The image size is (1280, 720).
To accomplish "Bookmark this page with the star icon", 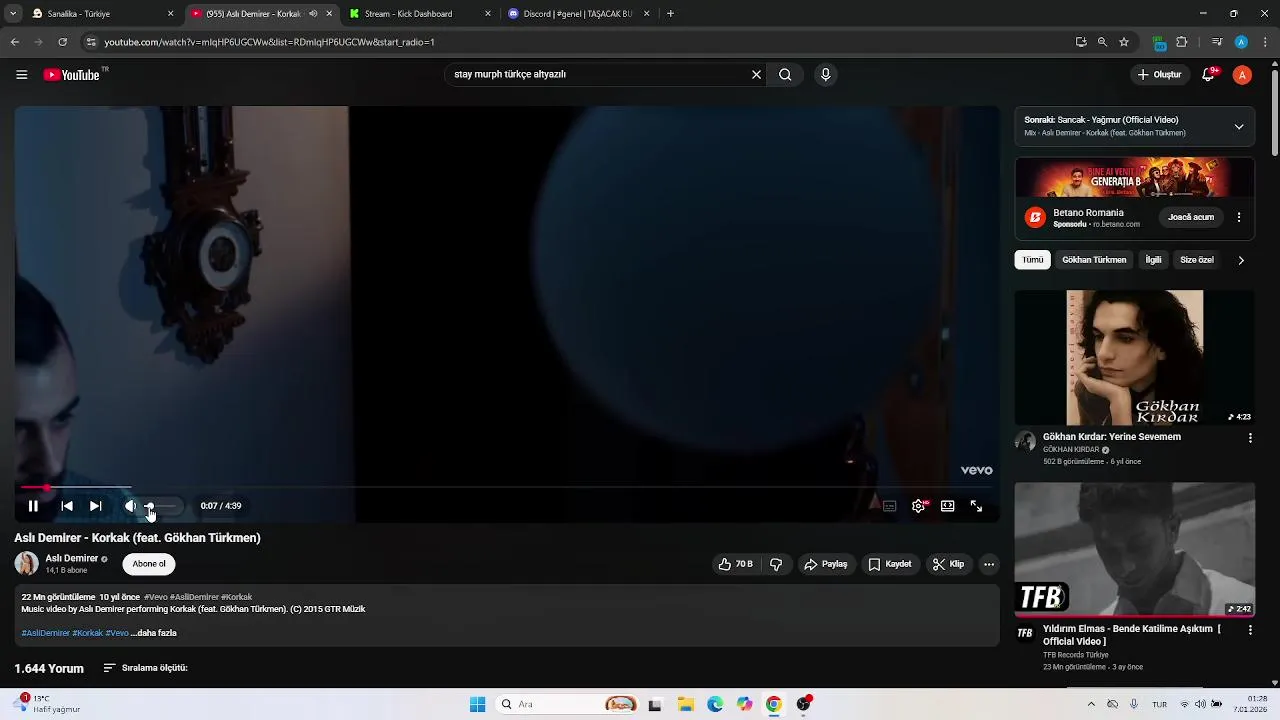I will [x=1124, y=42].
